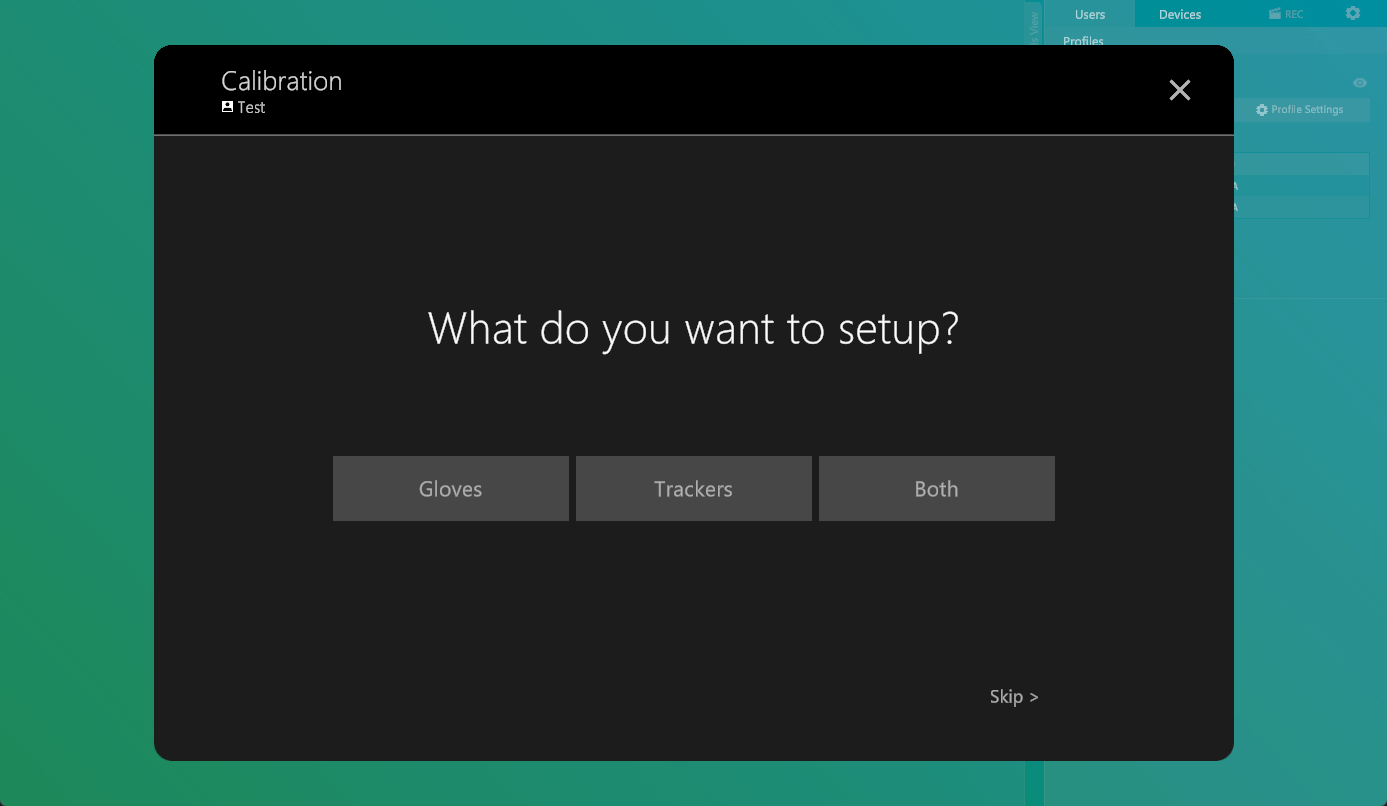Click the user icon beside the Test label
The height and width of the screenshot is (806, 1387).
[x=225, y=106]
